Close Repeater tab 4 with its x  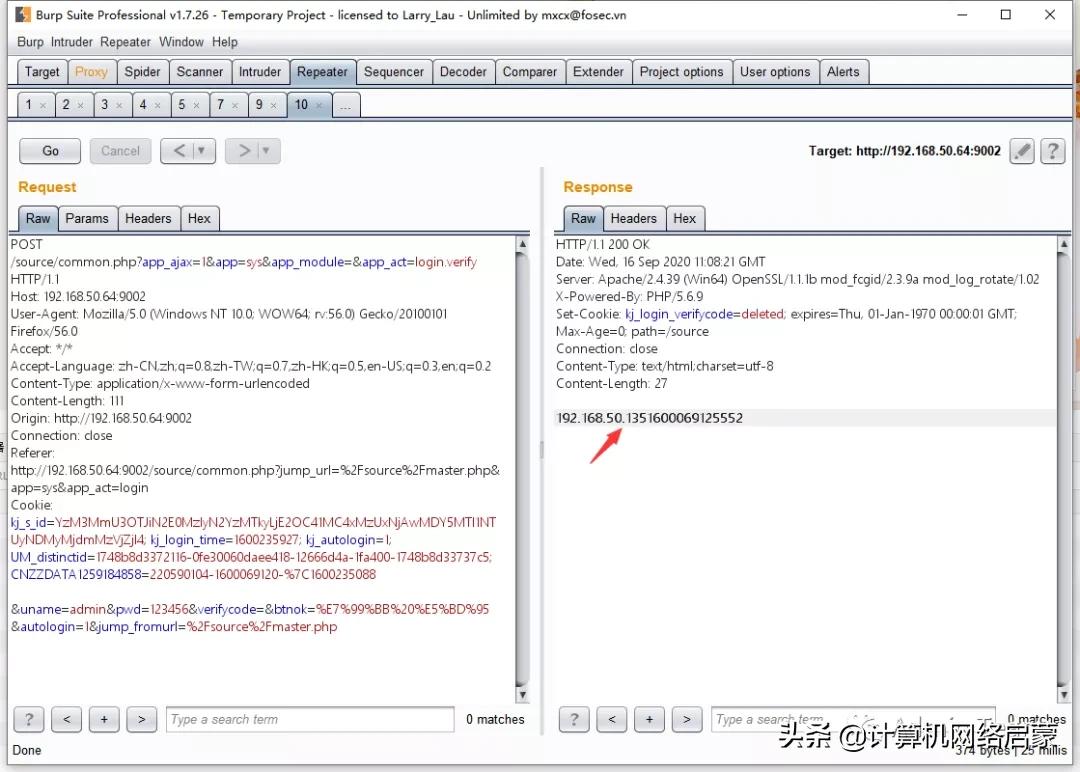(x=158, y=105)
